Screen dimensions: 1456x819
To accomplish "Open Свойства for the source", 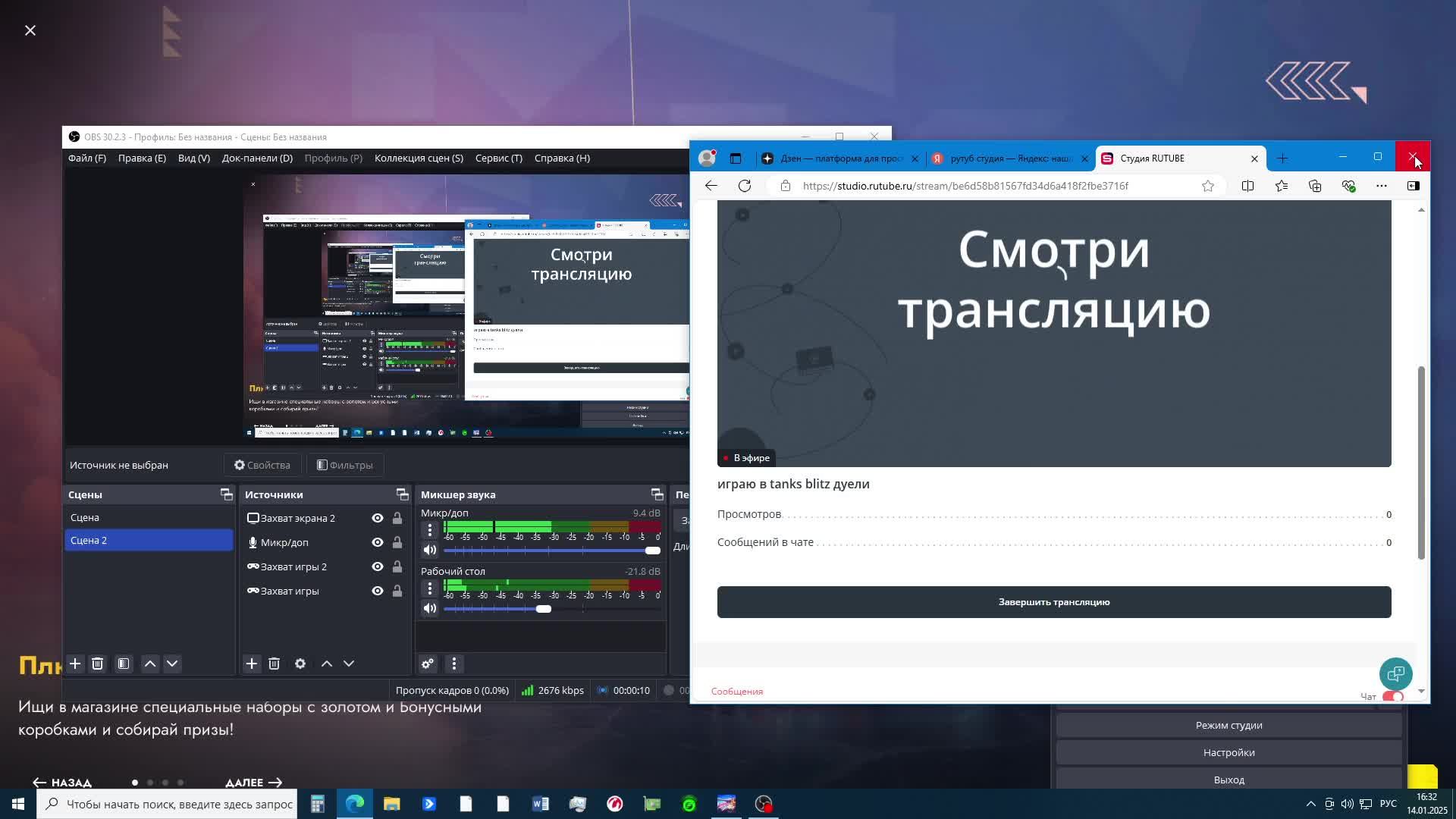I will 262,465.
